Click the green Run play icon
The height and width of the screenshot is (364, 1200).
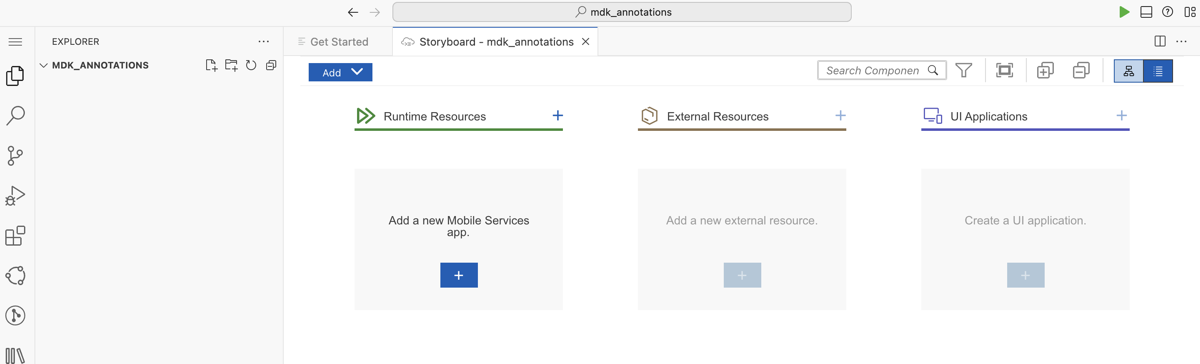(x=1124, y=12)
